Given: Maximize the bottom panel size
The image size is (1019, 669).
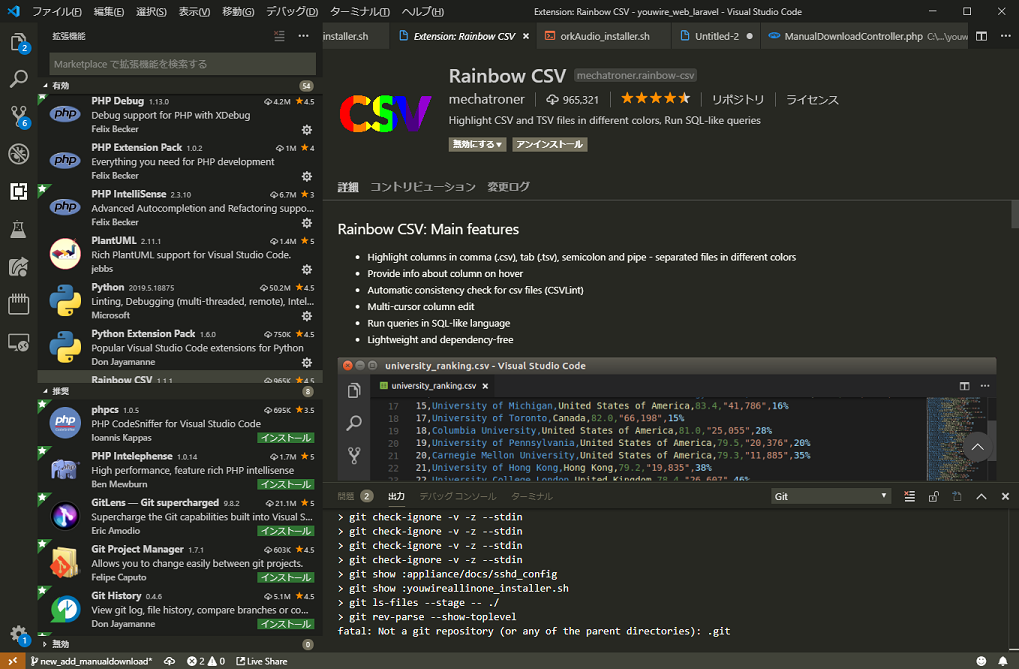Looking at the screenshot, I should 981,497.
